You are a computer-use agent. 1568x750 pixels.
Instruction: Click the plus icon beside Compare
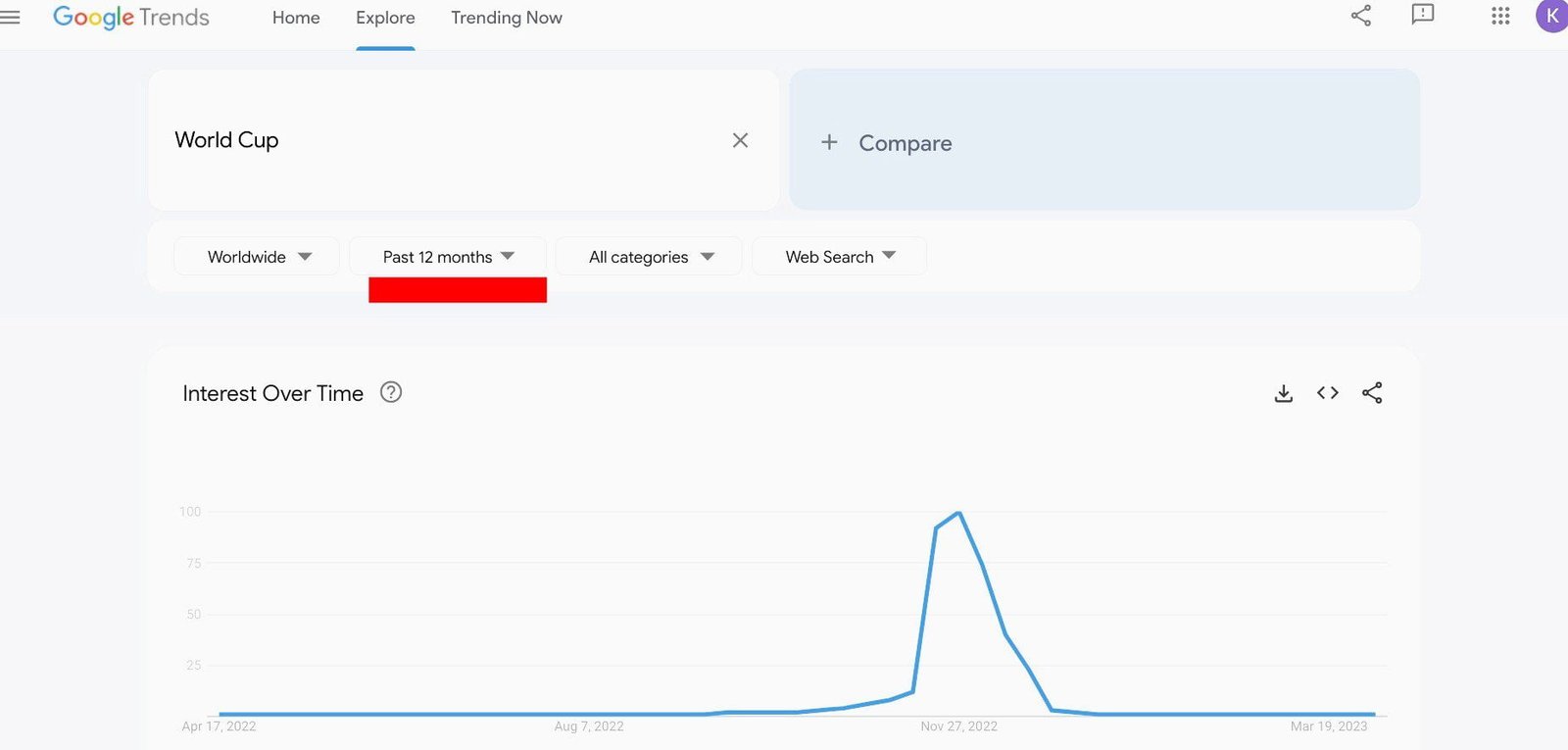coord(829,142)
